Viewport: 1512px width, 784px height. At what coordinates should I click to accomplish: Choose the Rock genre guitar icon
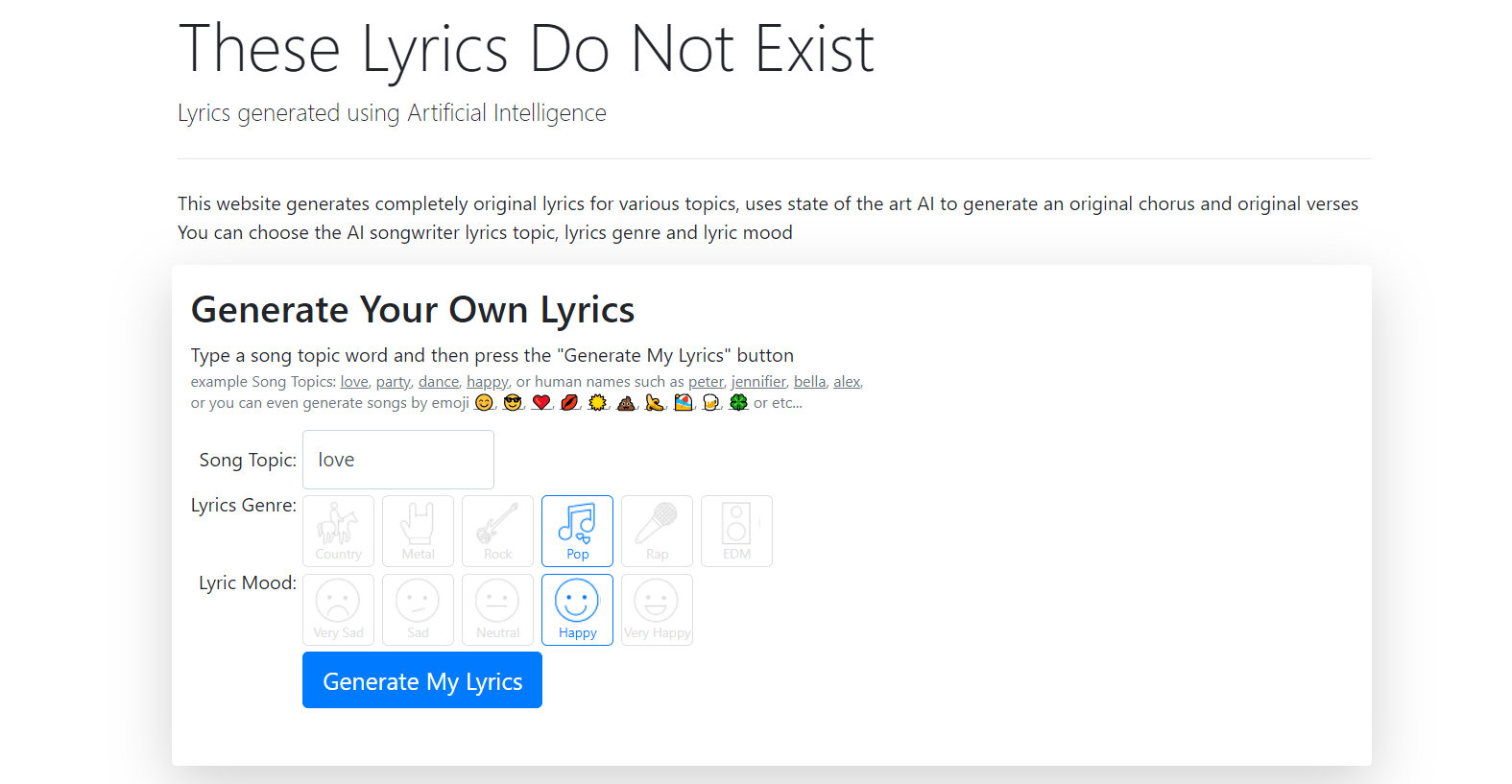coord(497,531)
